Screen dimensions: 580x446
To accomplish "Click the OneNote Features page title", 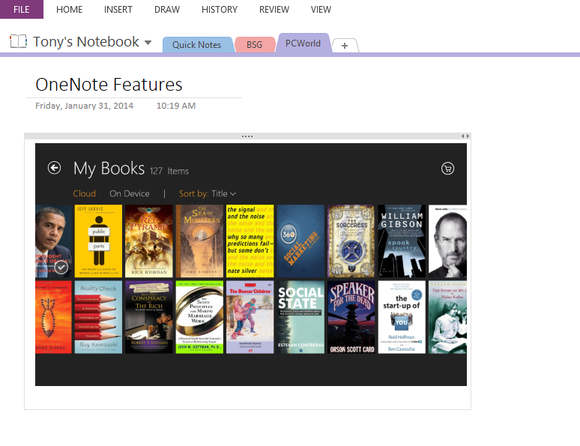I will pyautogui.click(x=109, y=85).
